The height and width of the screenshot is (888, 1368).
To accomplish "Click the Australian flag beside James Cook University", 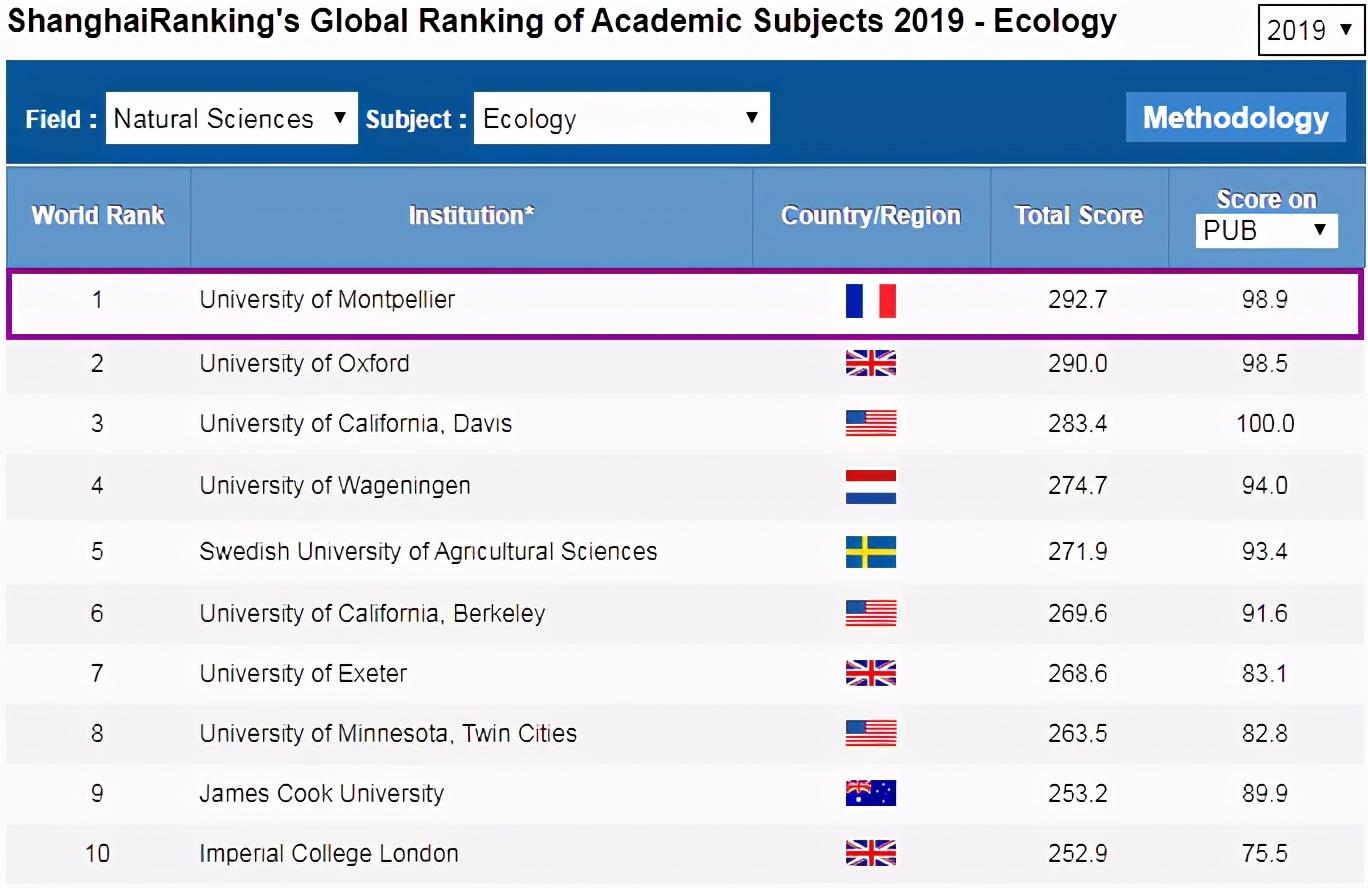I will coord(871,793).
